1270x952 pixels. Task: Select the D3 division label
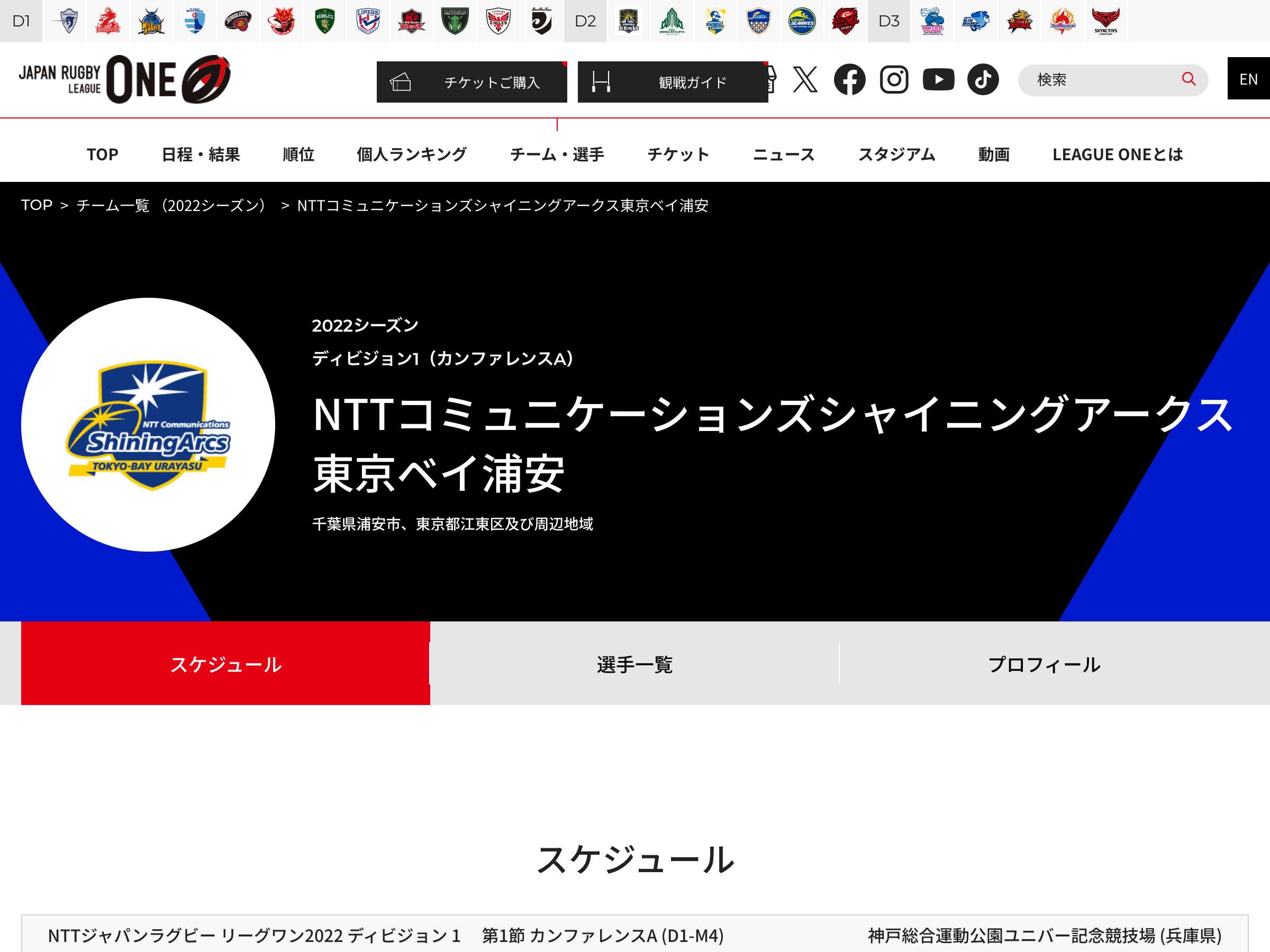click(889, 21)
